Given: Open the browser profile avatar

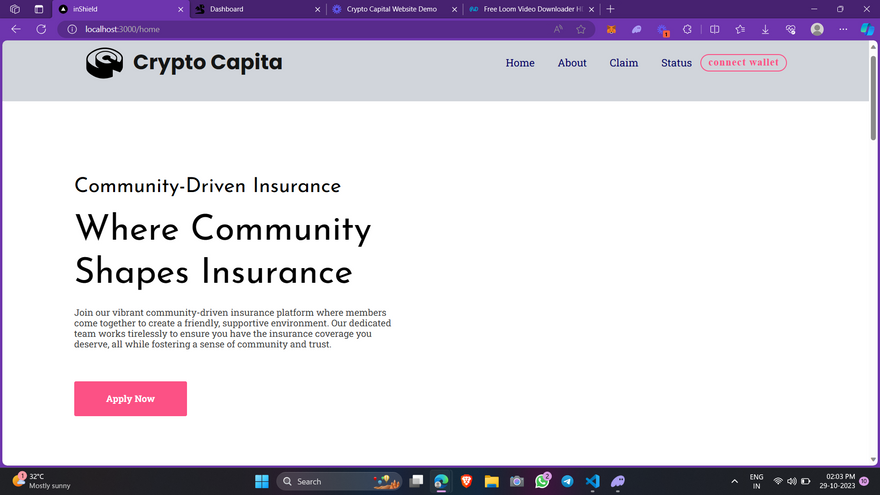Looking at the screenshot, I should pyautogui.click(x=817, y=29).
